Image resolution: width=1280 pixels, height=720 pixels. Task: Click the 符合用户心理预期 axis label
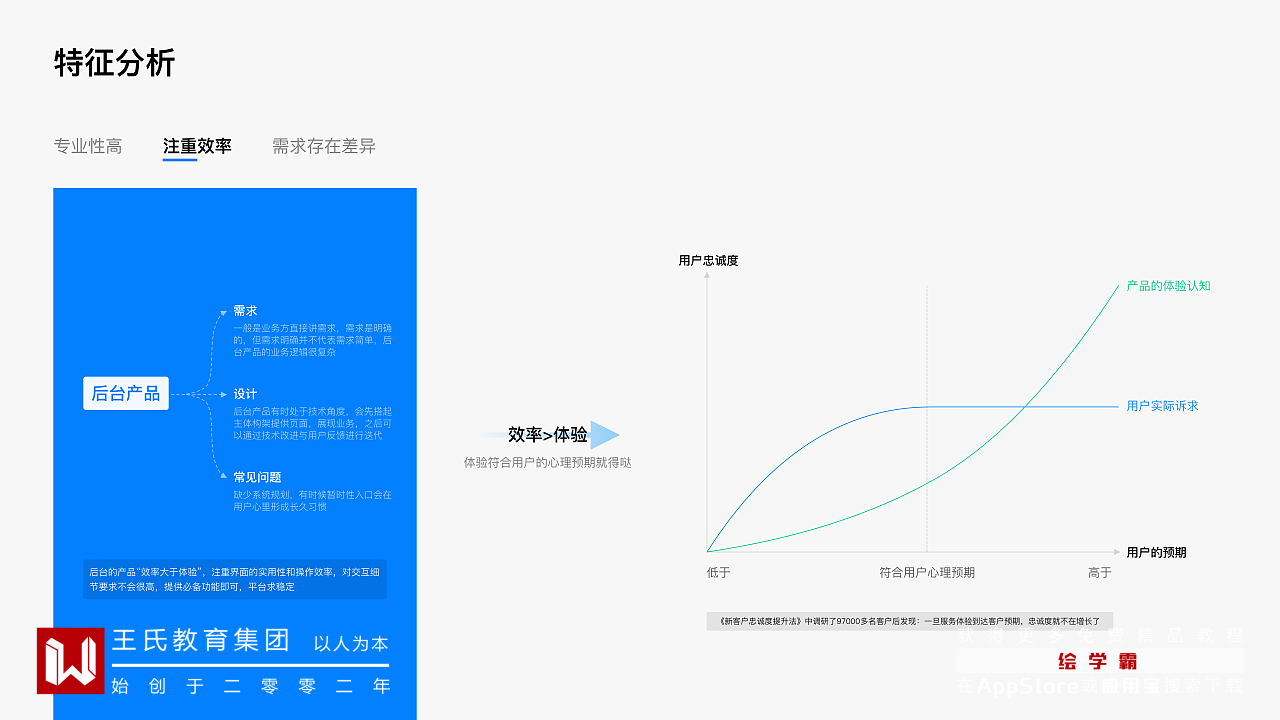[x=927, y=573]
